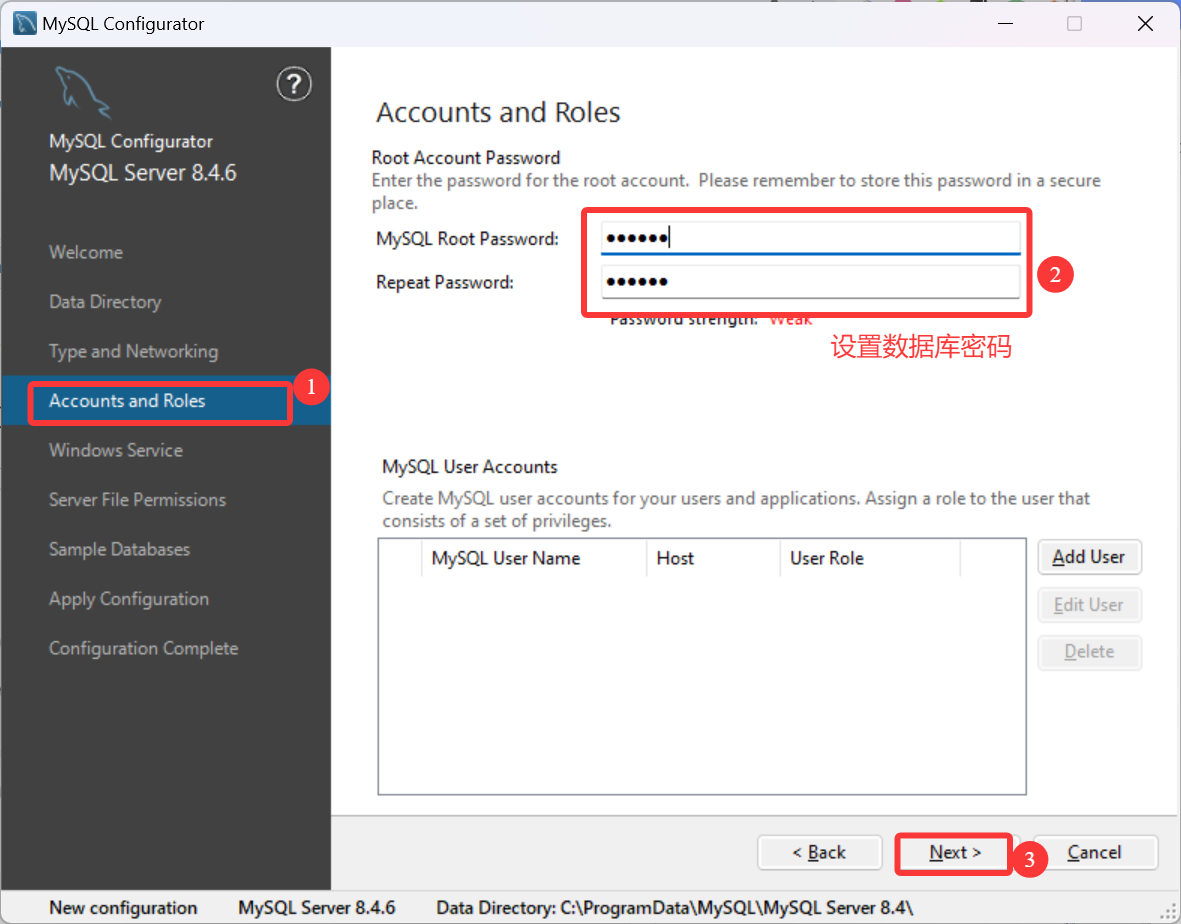Screen dimensions: 1181x924
Task: Go to Server File Permissions step
Action: coord(137,500)
